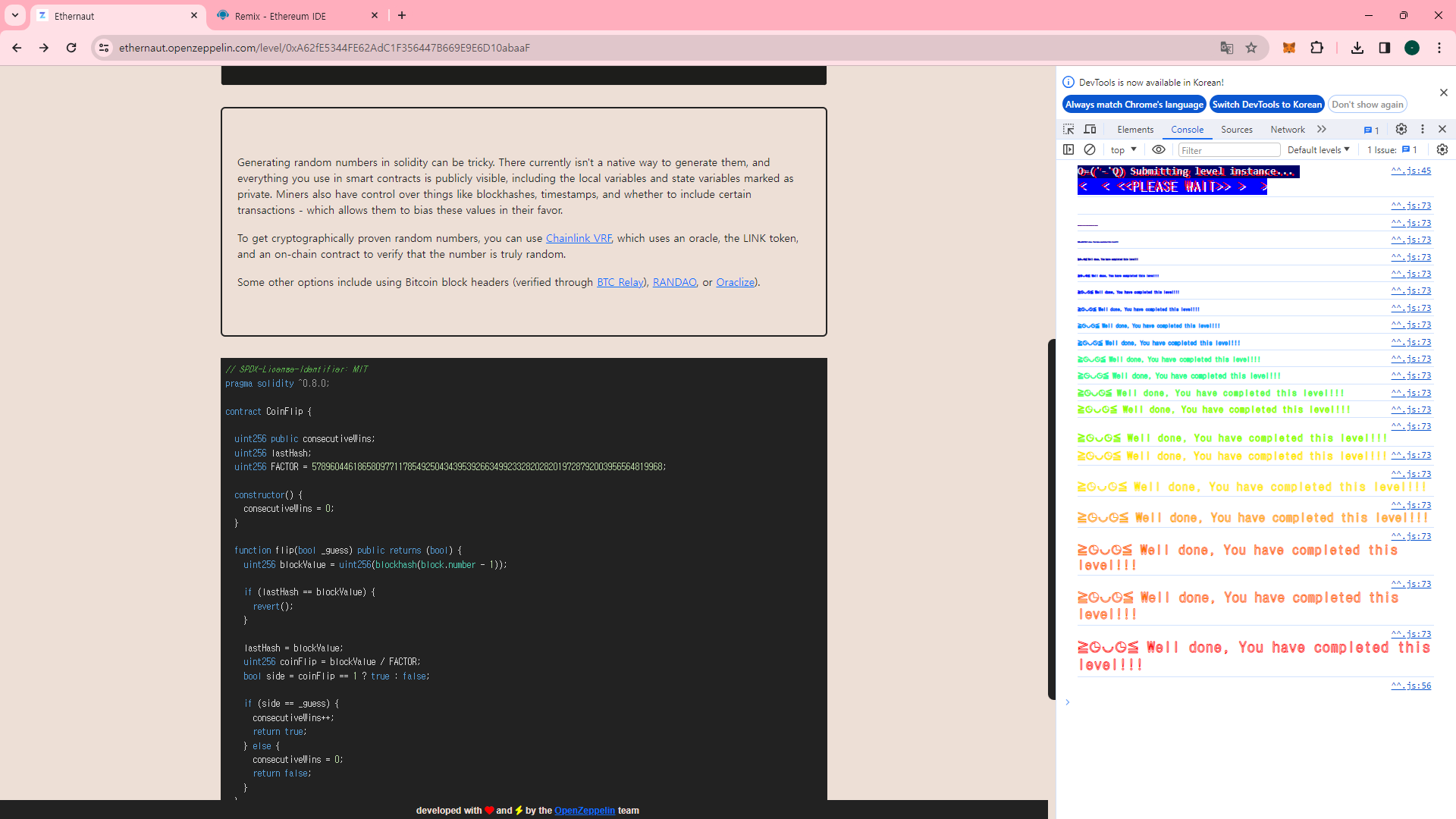Click Don't show again button

[1368, 105]
